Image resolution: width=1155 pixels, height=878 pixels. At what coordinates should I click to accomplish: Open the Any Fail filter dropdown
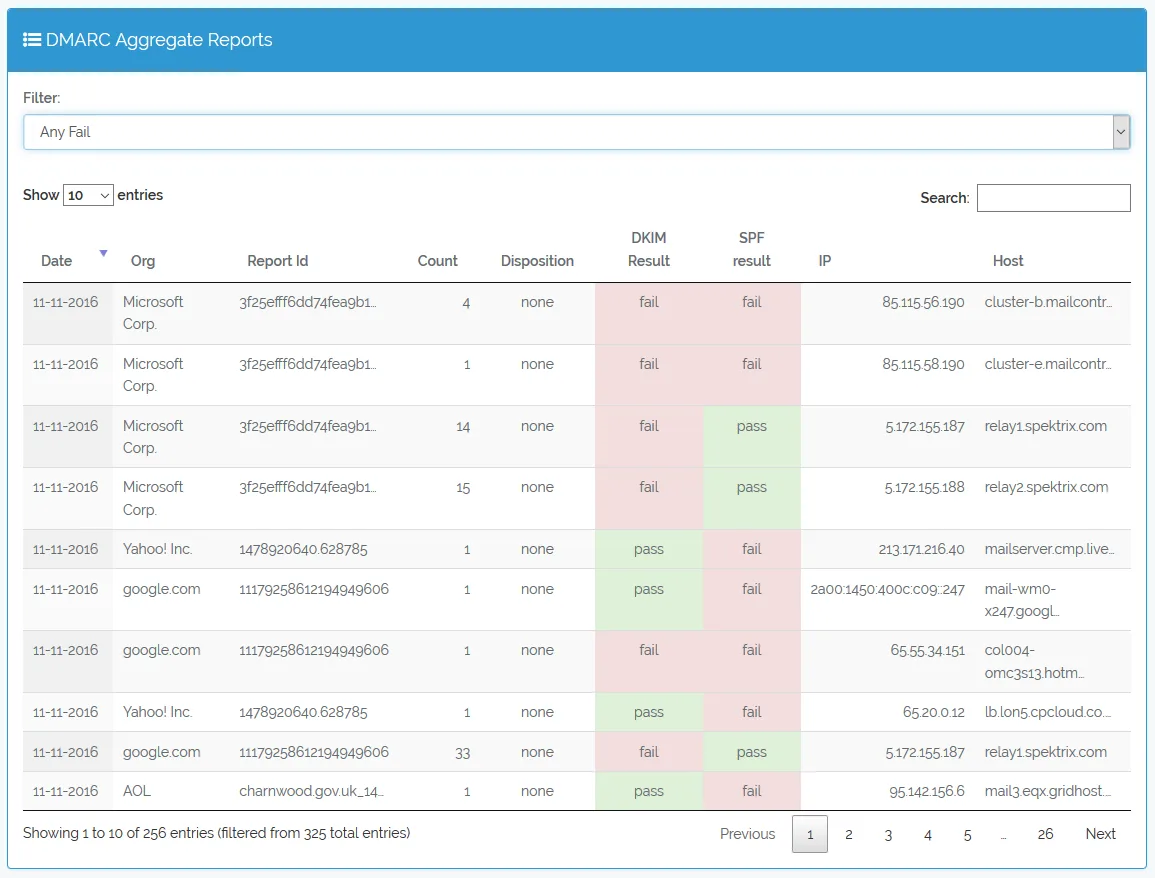click(577, 133)
